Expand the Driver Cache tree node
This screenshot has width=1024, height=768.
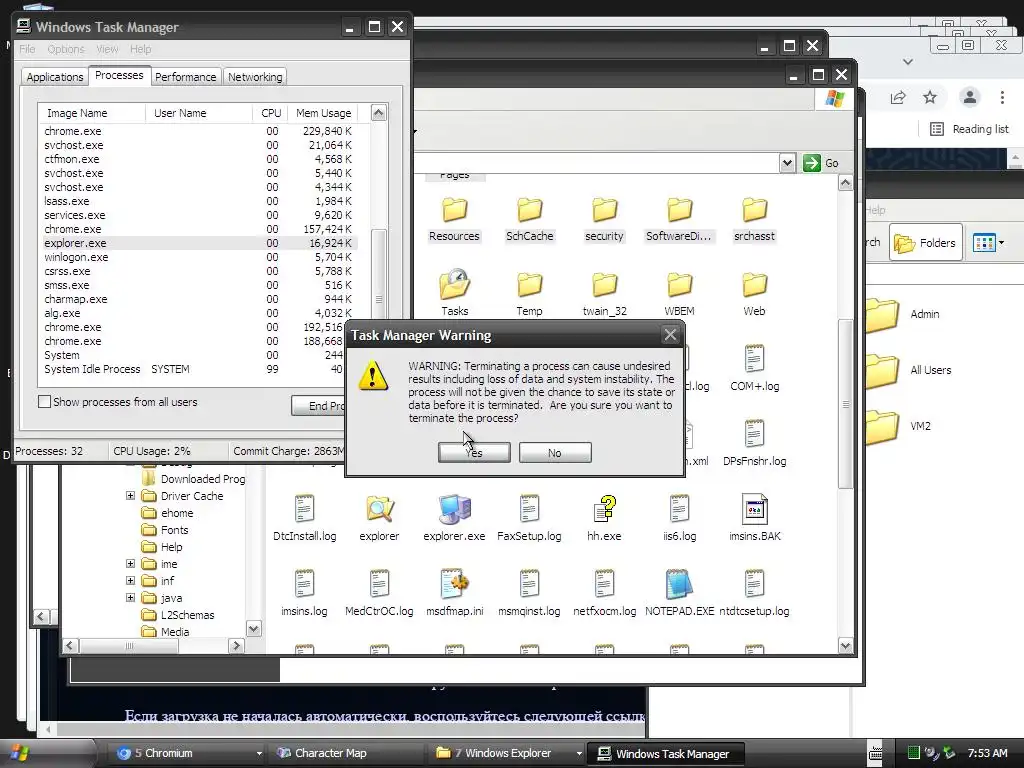click(130, 496)
